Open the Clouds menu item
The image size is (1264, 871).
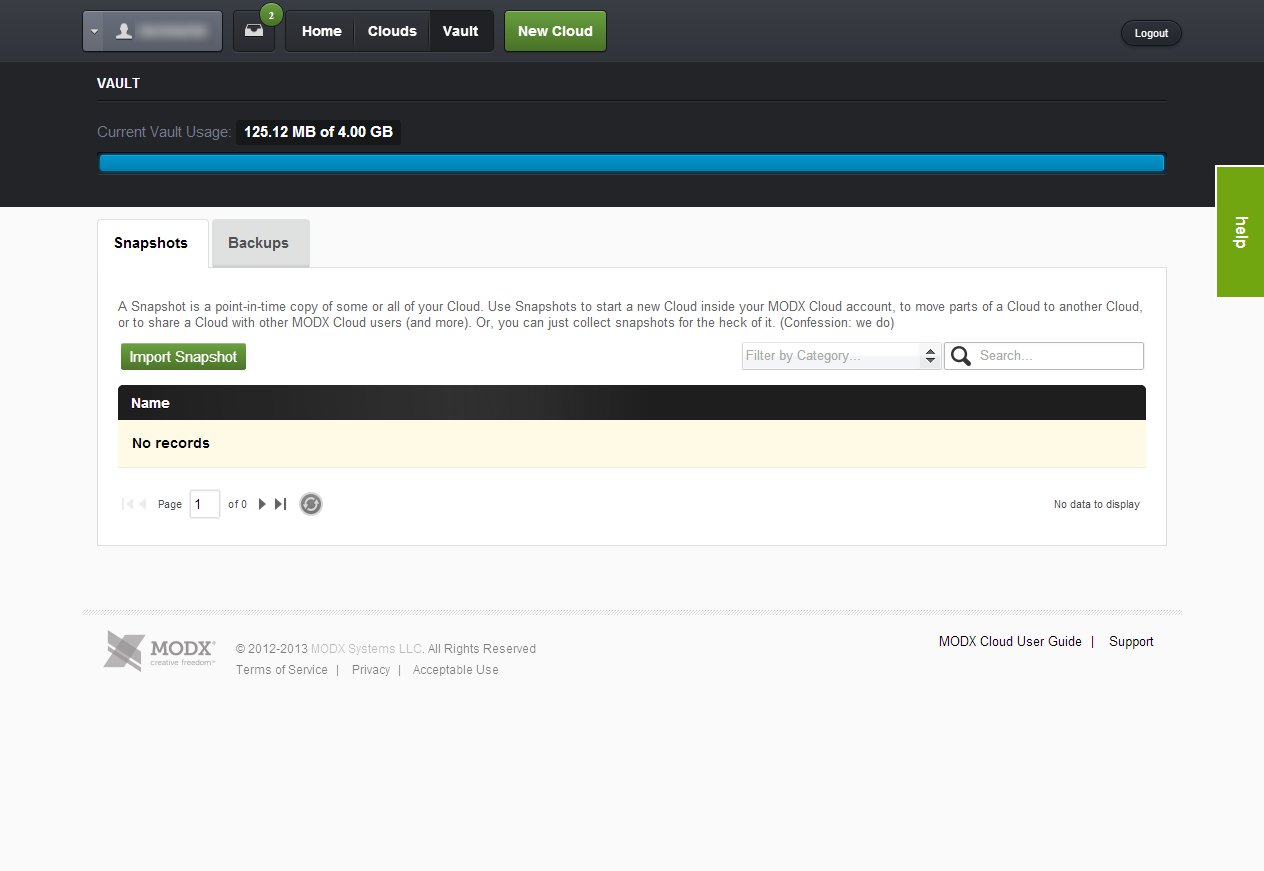[x=392, y=31]
